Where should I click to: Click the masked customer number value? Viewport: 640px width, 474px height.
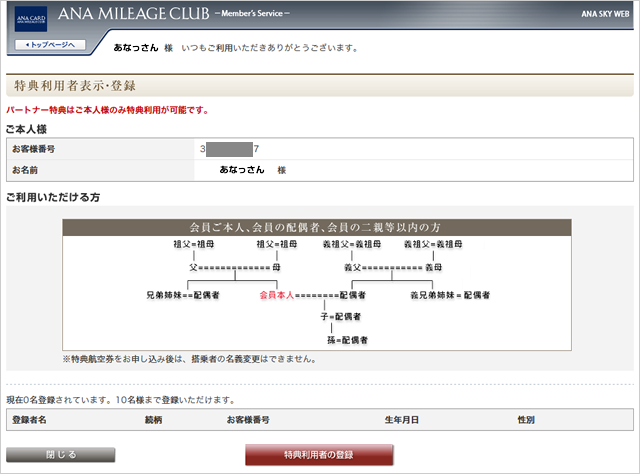tap(229, 149)
